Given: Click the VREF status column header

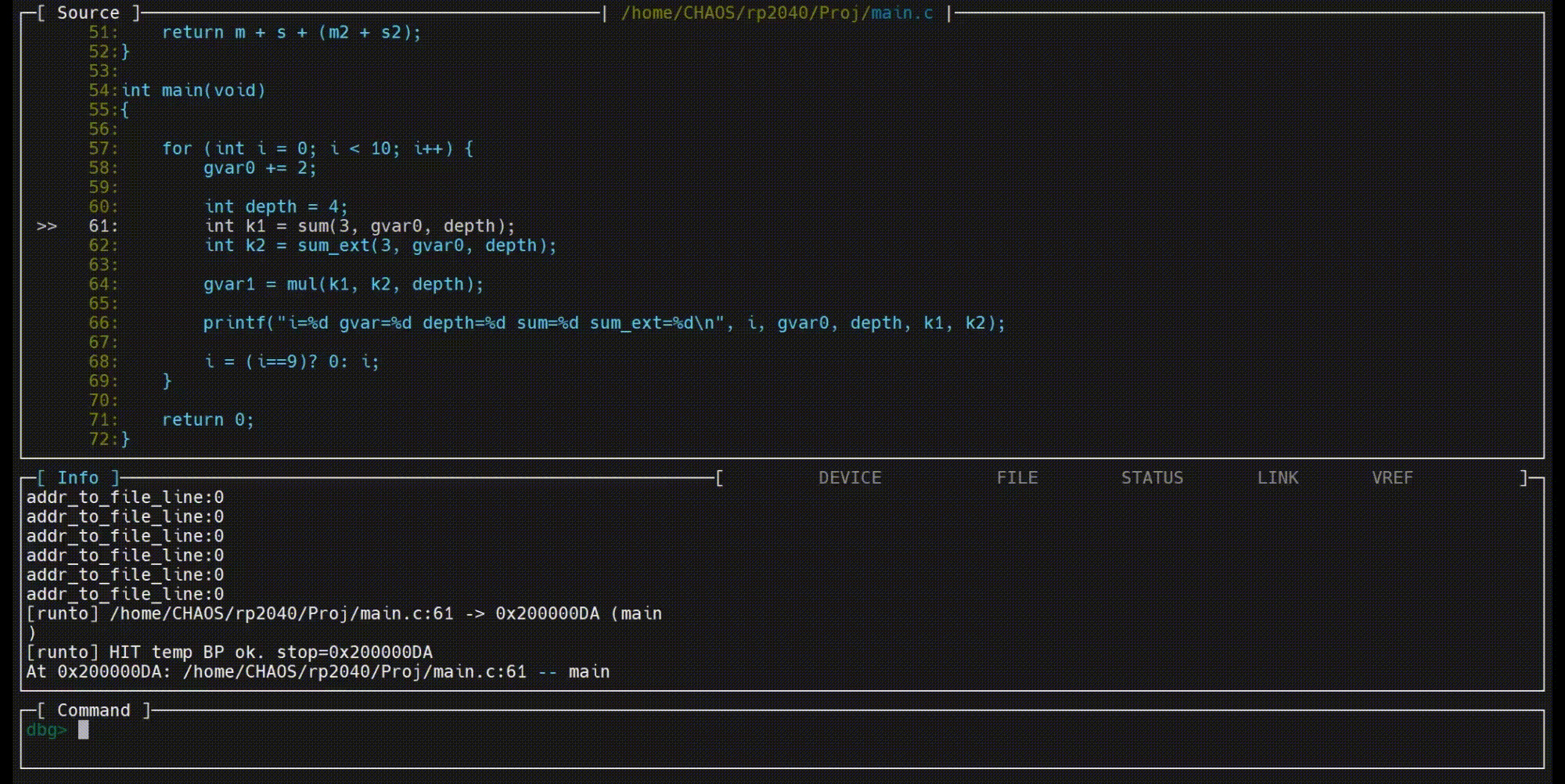Looking at the screenshot, I should 1391,477.
